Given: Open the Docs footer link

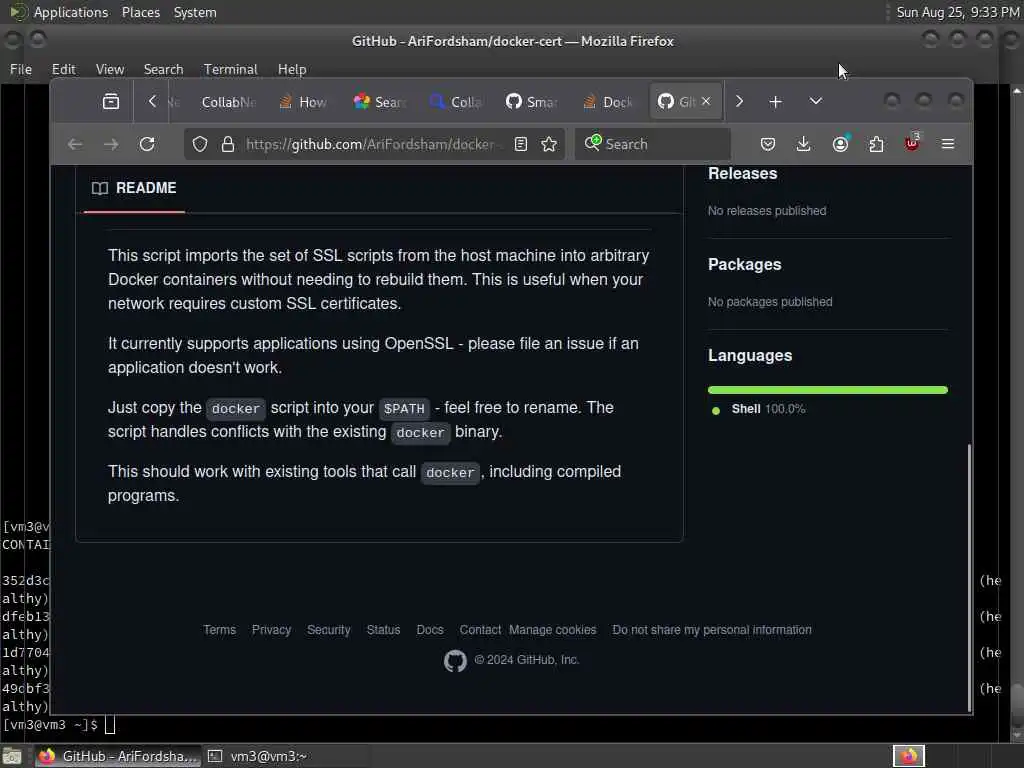Looking at the screenshot, I should pos(430,630).
